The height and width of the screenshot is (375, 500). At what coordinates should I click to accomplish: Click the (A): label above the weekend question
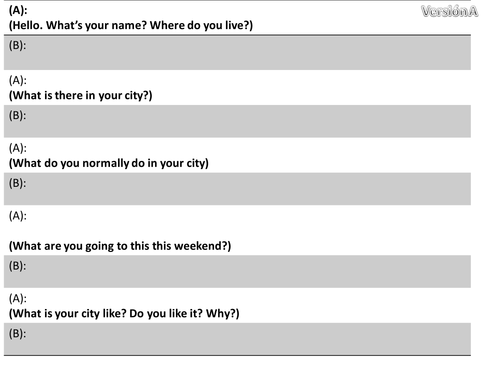[18, 216]
